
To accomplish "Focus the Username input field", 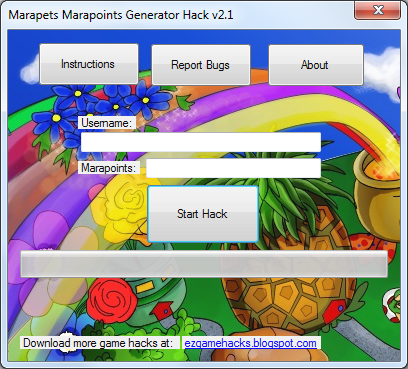I will click(201, 142).
